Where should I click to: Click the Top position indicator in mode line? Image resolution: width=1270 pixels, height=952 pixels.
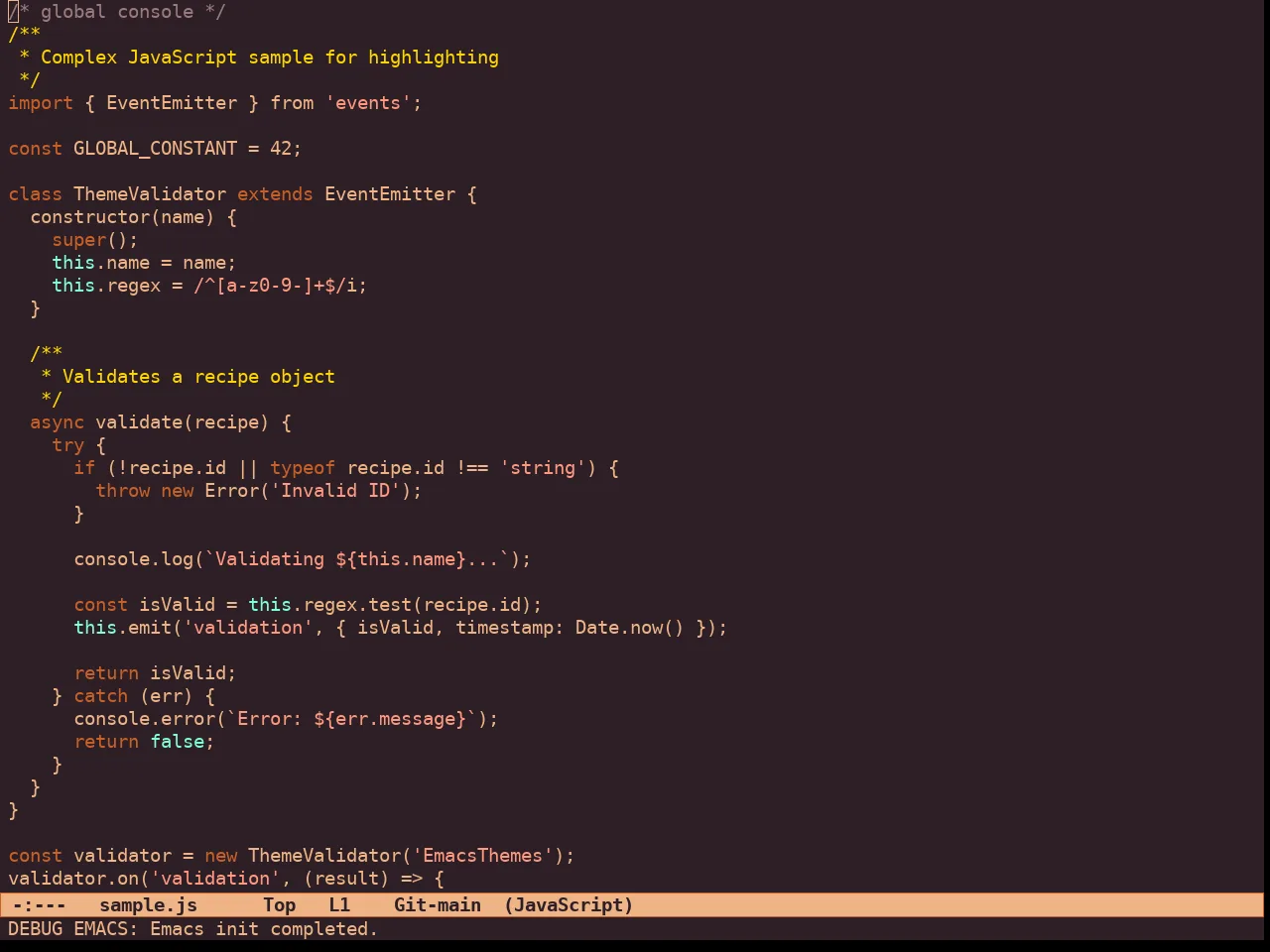click(x=280, y=905)
